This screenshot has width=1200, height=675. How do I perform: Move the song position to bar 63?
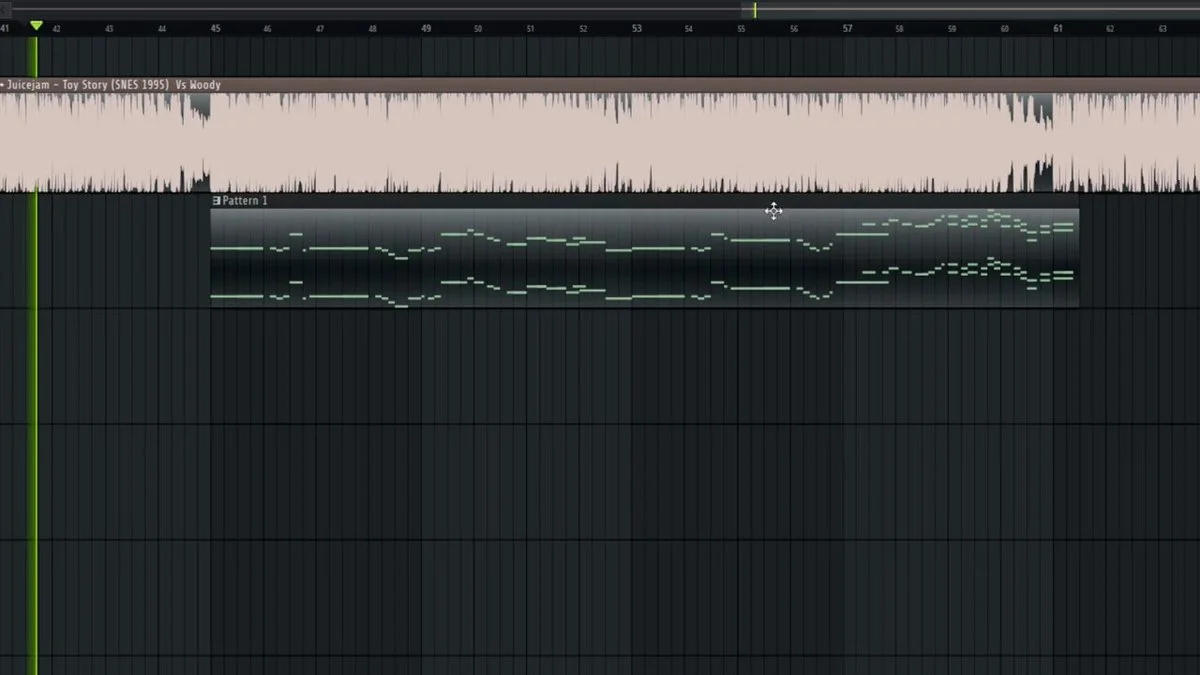click(1163, 29)
